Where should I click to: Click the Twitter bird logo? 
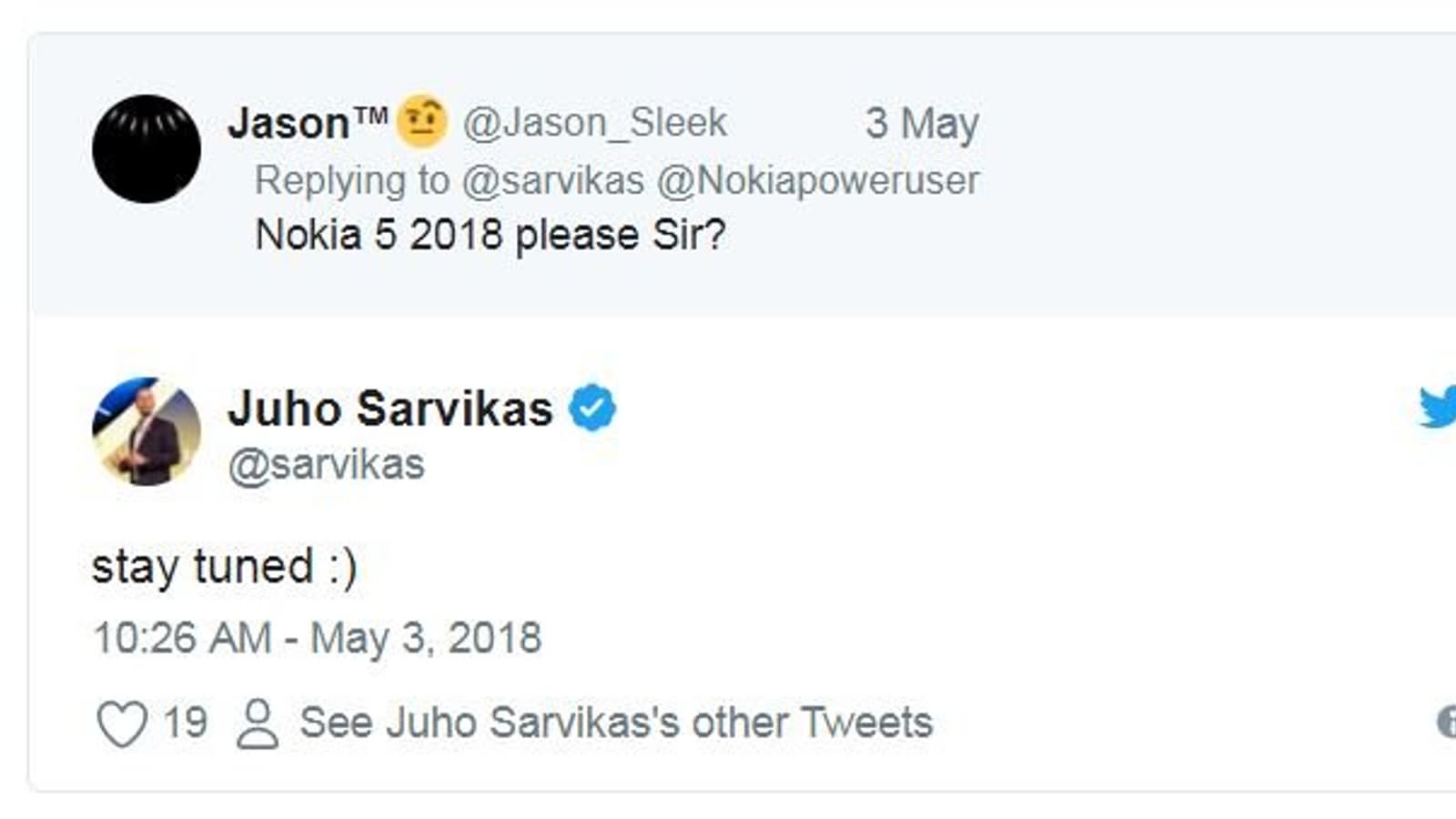click(1438, 407)
